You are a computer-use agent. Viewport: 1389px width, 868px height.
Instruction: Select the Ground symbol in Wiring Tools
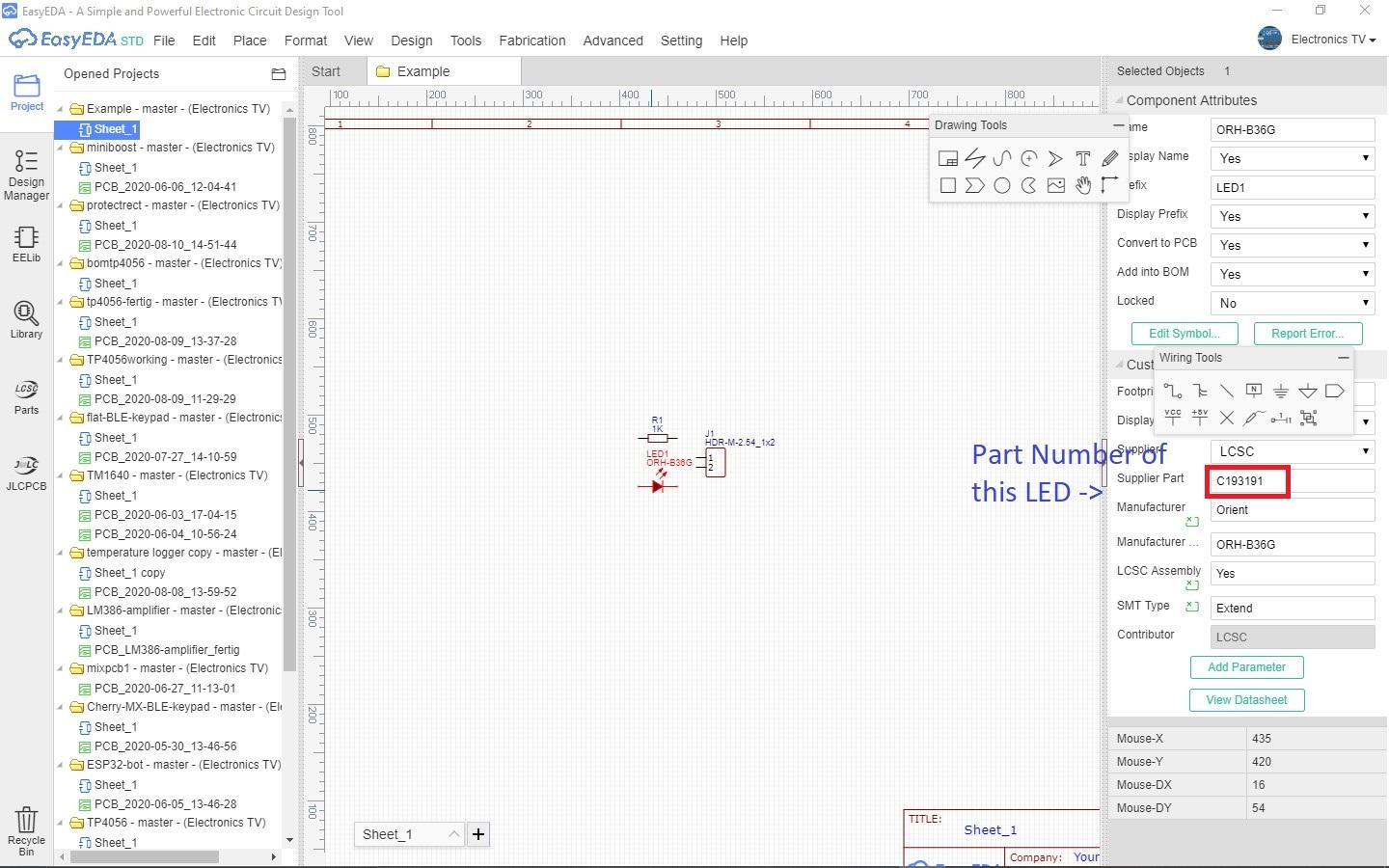(1281, 391)
